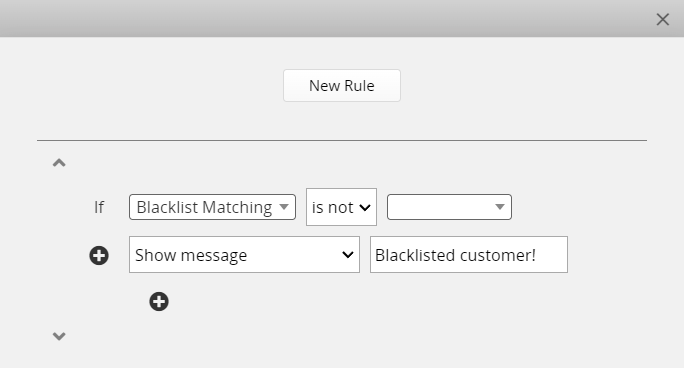
Task: Open the empty condition value dropdown
Action: (x=449, y=207)
